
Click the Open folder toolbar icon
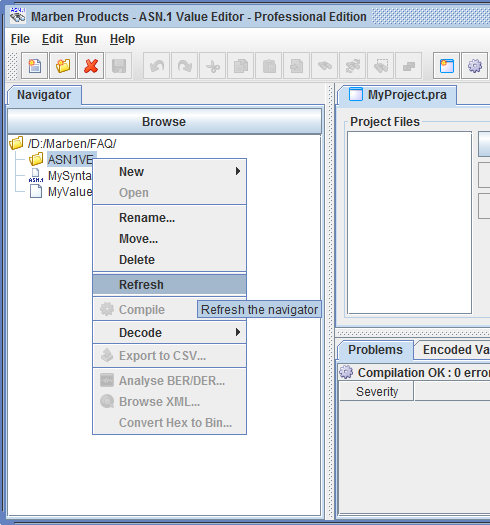63,66
